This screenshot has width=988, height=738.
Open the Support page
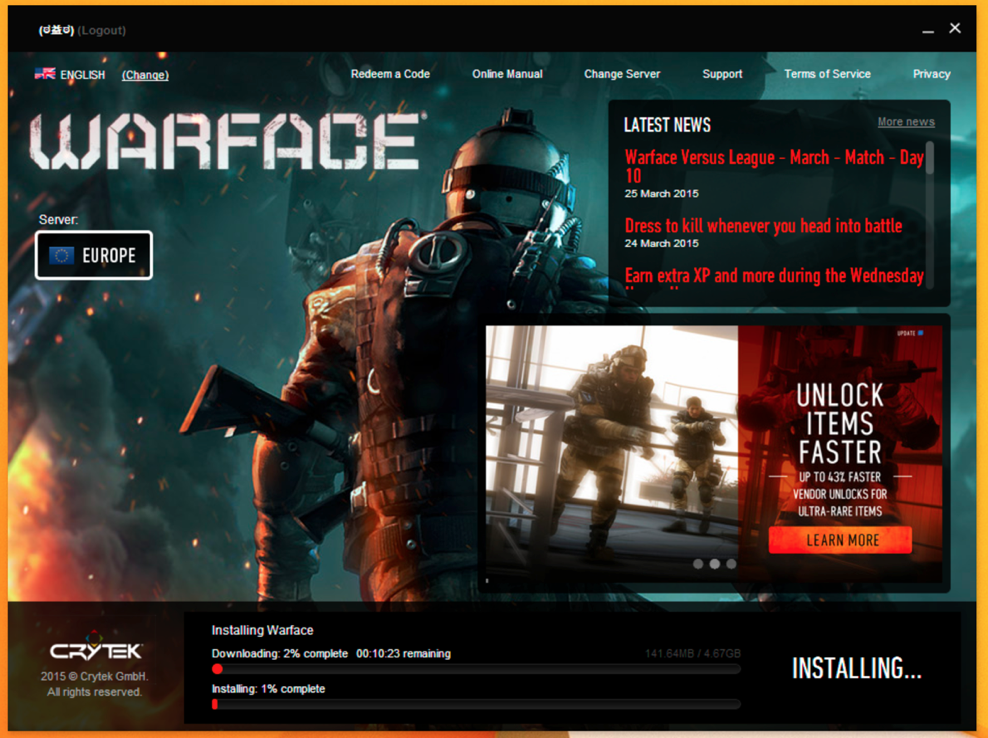pos(722,74)
